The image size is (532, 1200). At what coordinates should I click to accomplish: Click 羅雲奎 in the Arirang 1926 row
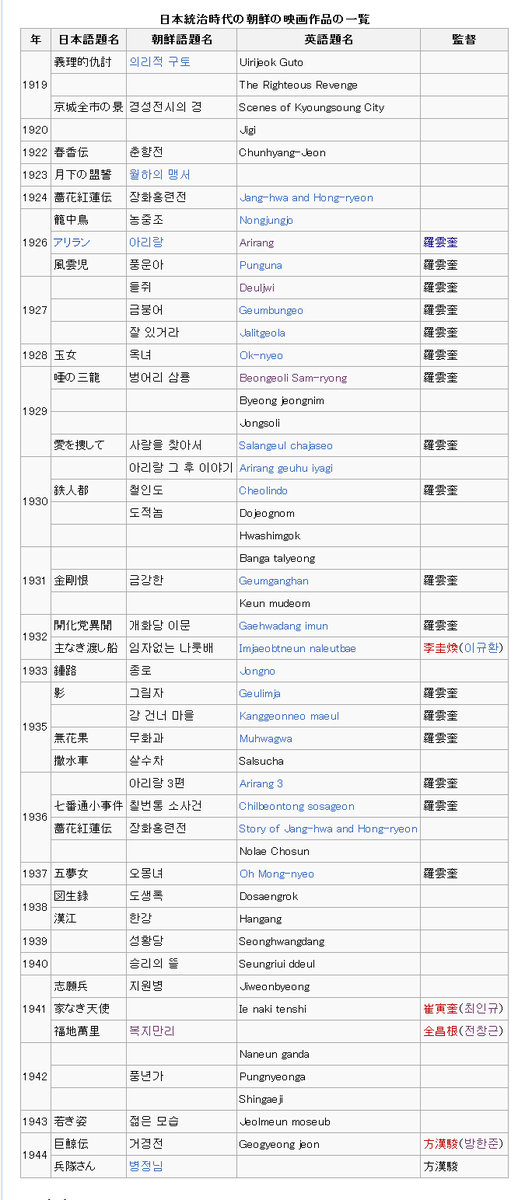click(x=441, y=243)
